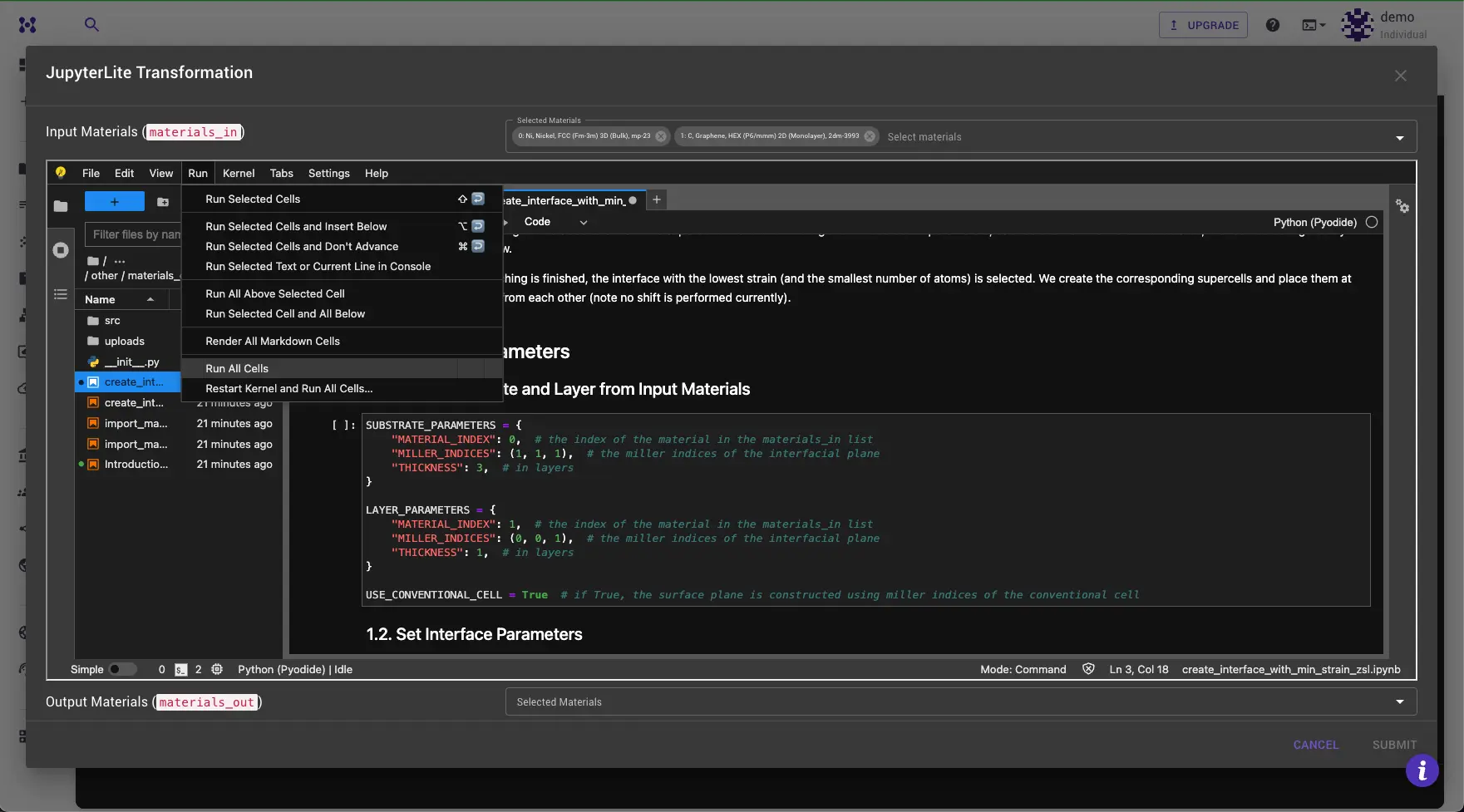Click the terminal sessions icon in status bar
Viewport: 1464px width, 812px height.
[180, 669]
